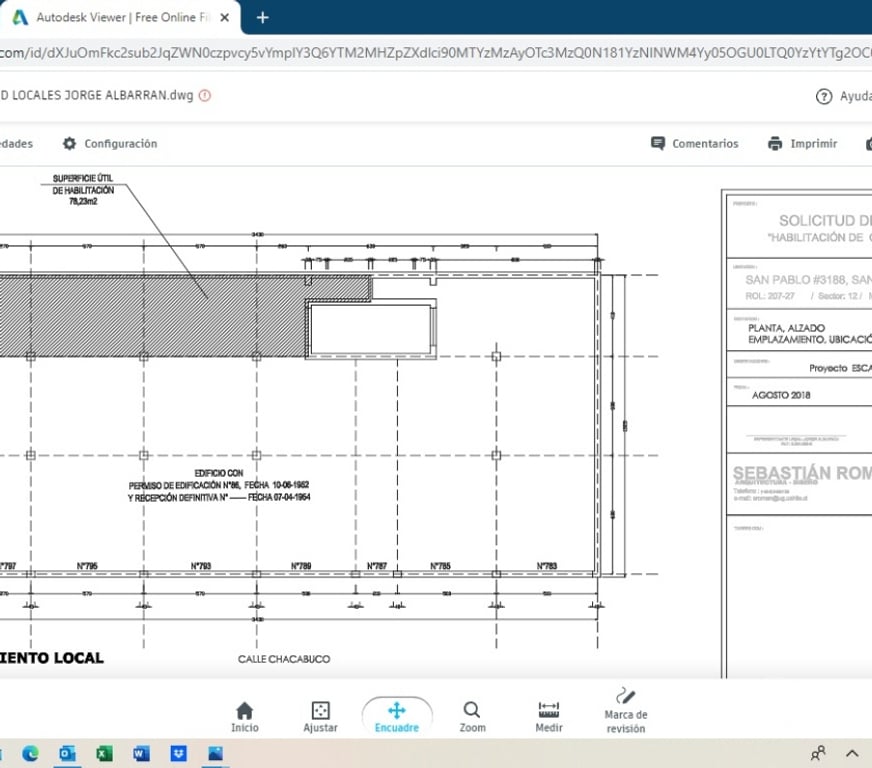The image size is (872, 768).
Task: Click the Inicio home tool
Action: point(244,716)
